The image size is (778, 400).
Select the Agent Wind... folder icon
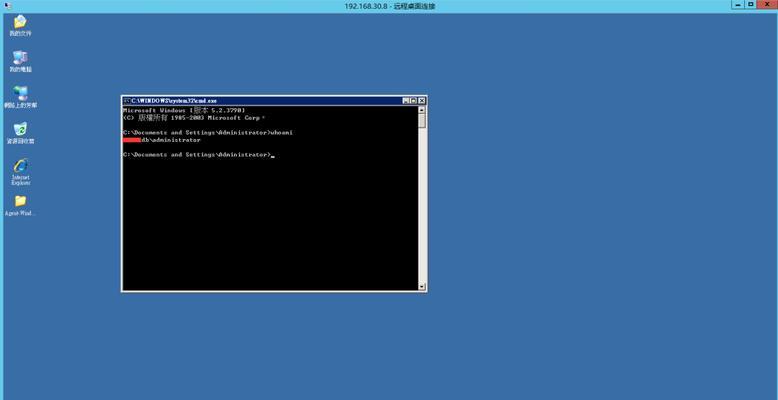[x=20, y=205]
